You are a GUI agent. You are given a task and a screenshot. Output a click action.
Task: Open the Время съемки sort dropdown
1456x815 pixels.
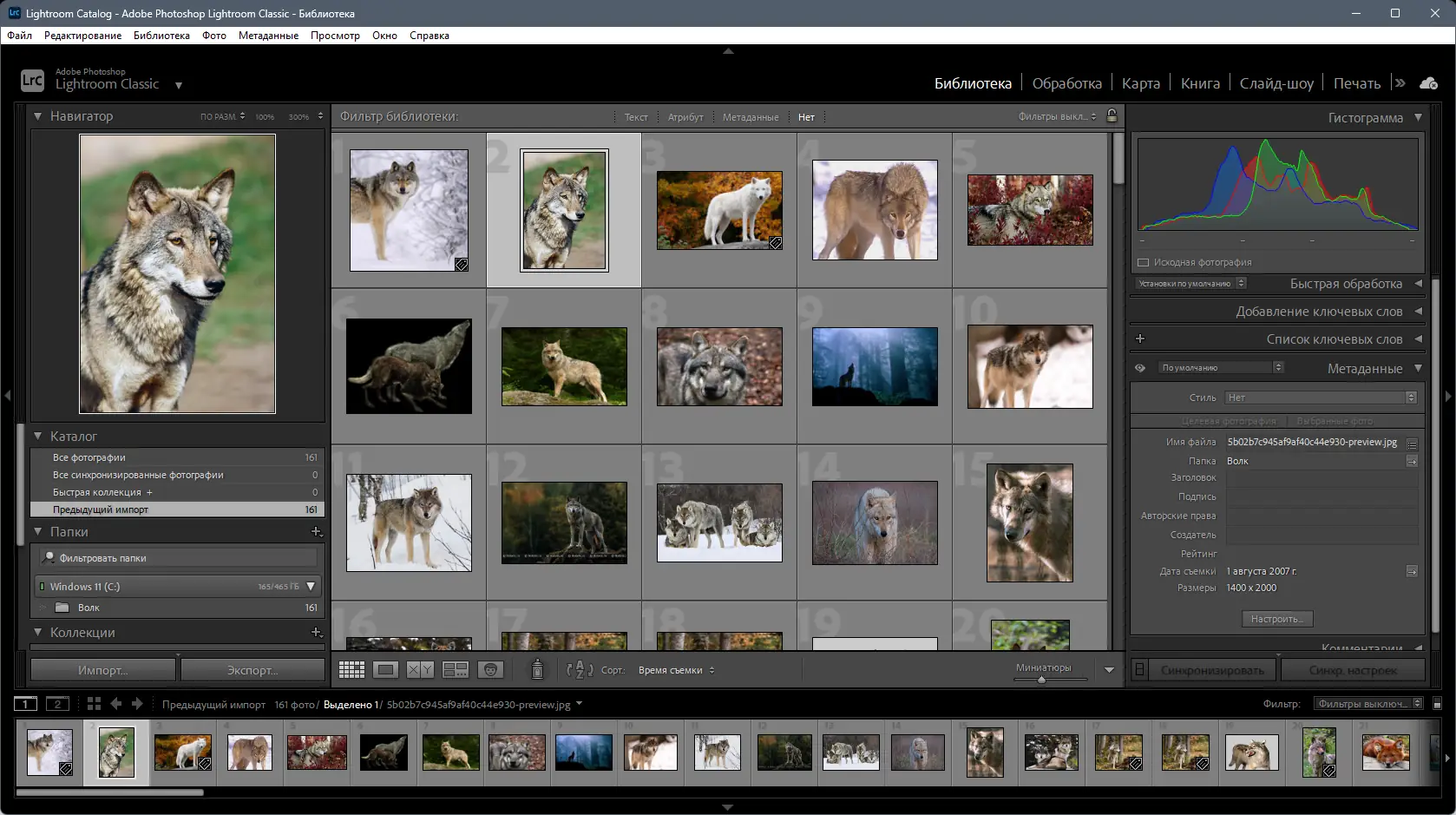[676, 670]
